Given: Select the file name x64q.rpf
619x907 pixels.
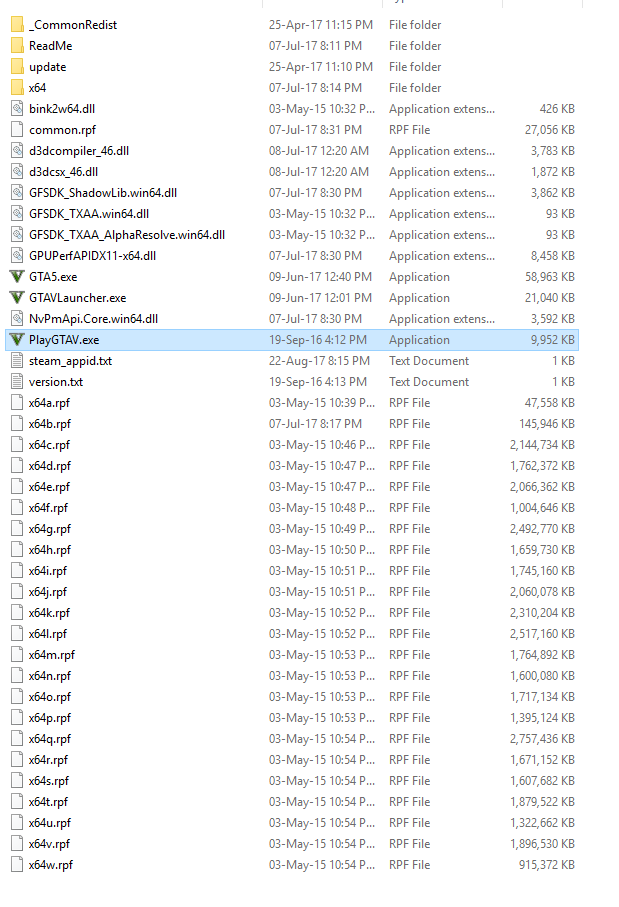Looking at the screenshot, I should pyautogui.click(x=50, y=739).
